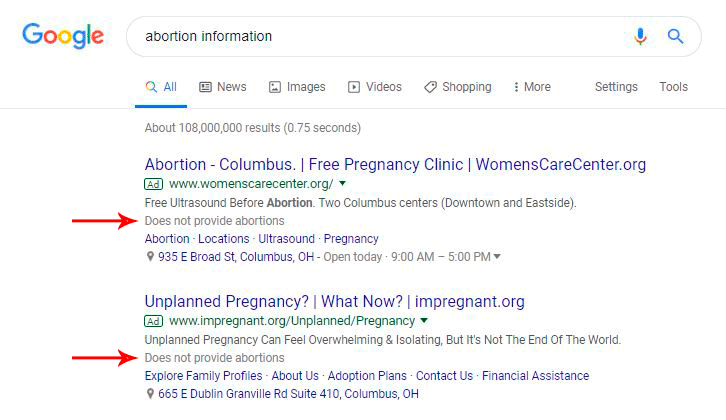Switch to the News tab

point(222,87)
